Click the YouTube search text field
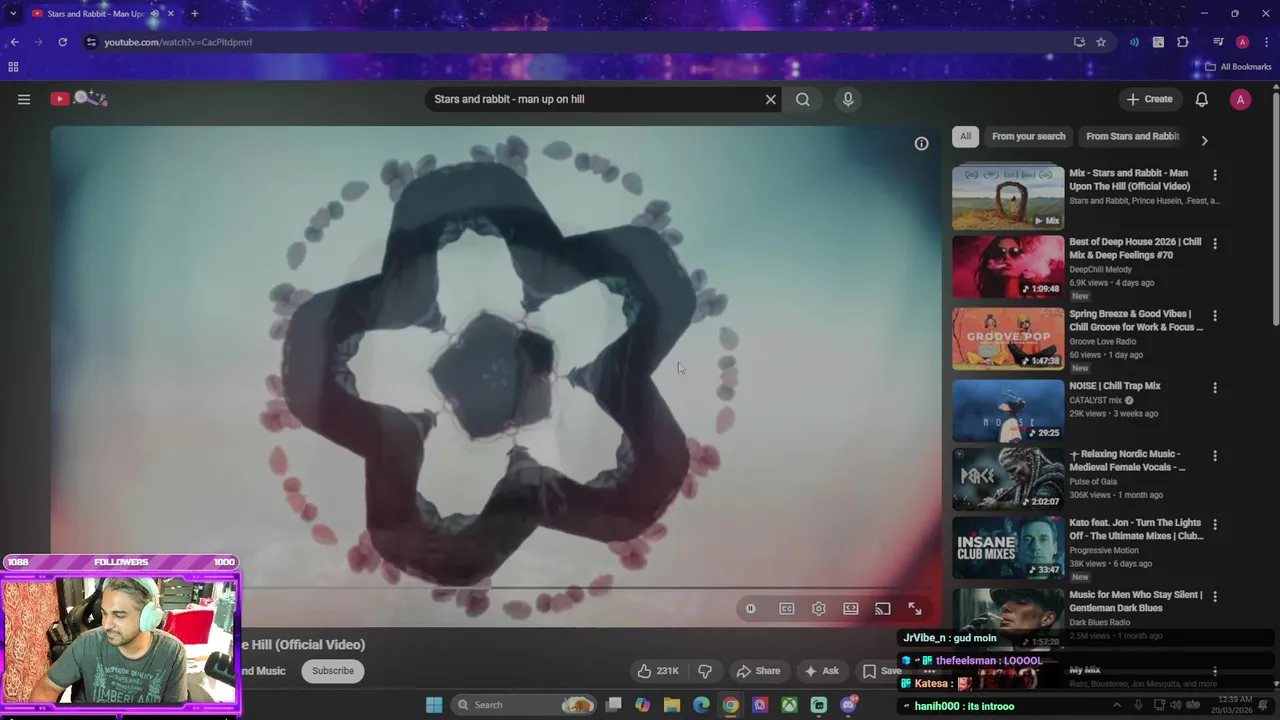The width and height of the screenshot is (1280, 720). [594, 99]
